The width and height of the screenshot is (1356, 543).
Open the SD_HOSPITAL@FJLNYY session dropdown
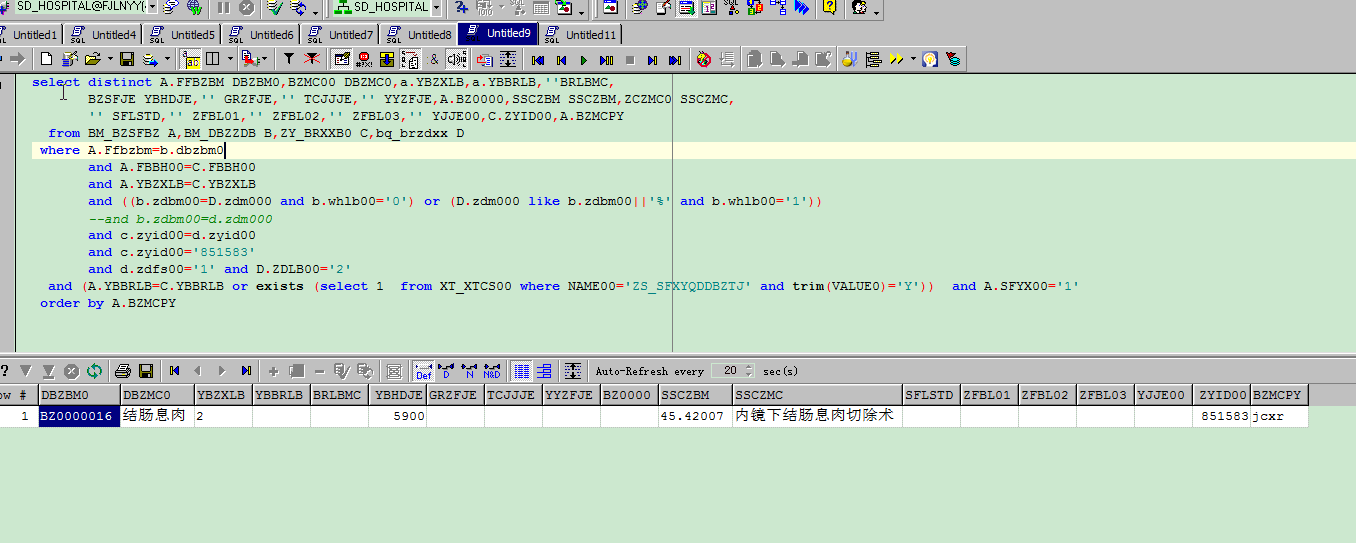coord(152,7)
